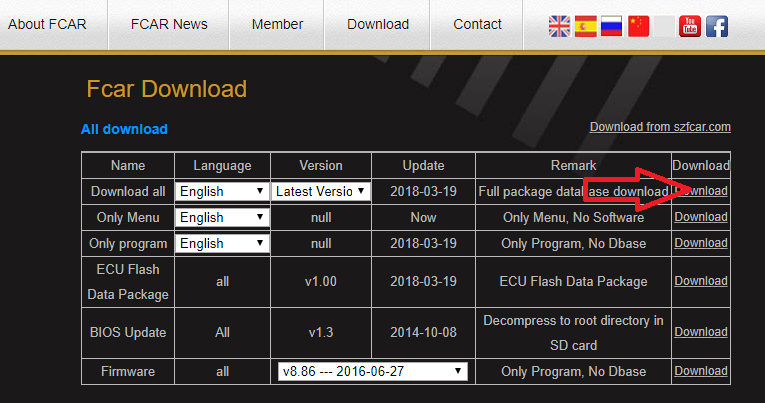Click the Version column header
This screenshot has width=765, height=403.
coord(321,165)
